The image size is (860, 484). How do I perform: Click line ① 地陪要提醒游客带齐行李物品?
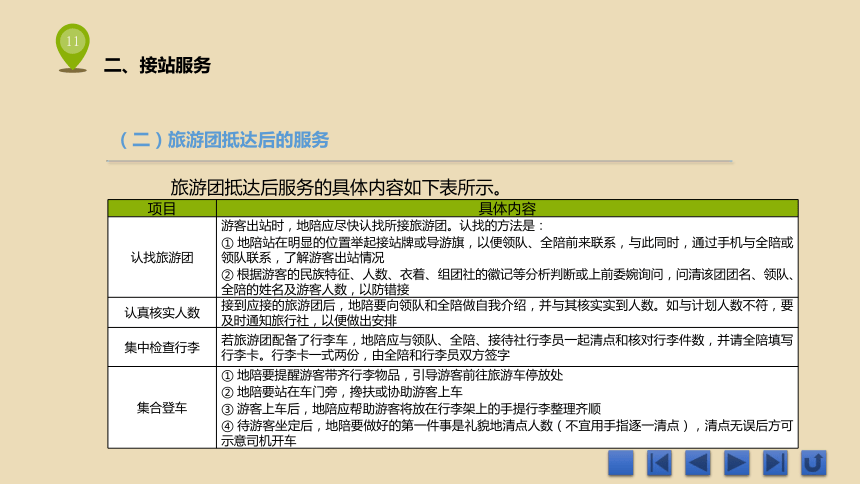click(392, 375)
